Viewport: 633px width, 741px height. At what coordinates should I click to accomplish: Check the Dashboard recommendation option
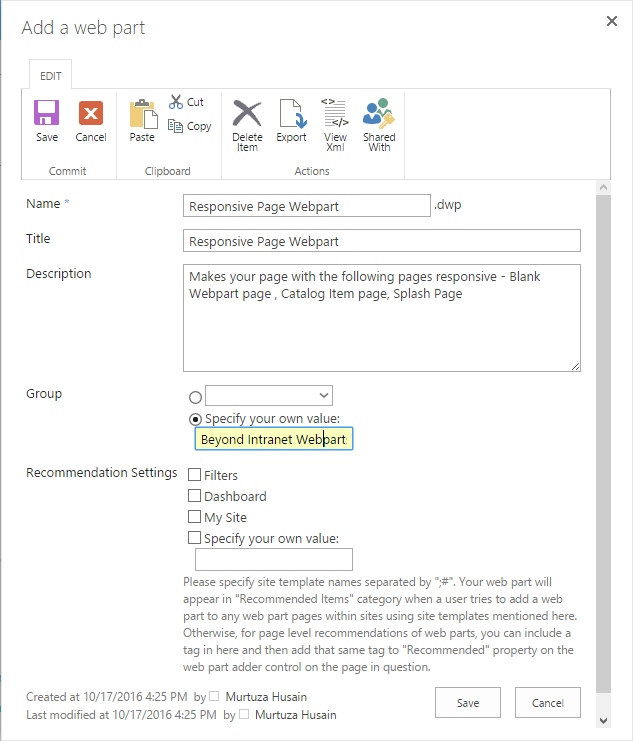point(195,496)
